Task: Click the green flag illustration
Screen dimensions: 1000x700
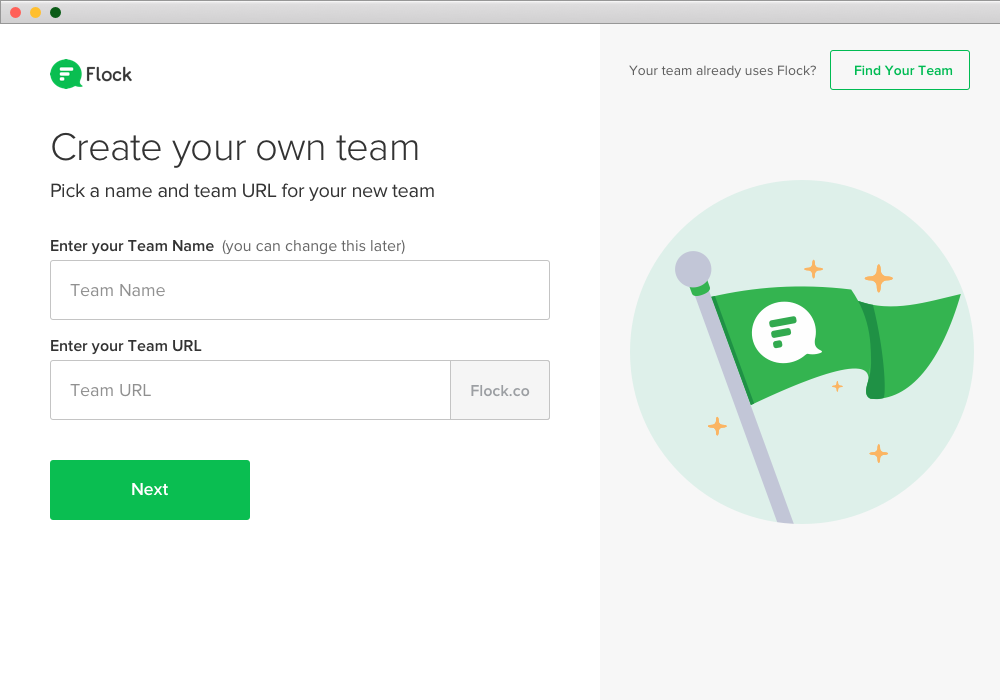Action: coord(835,344)
